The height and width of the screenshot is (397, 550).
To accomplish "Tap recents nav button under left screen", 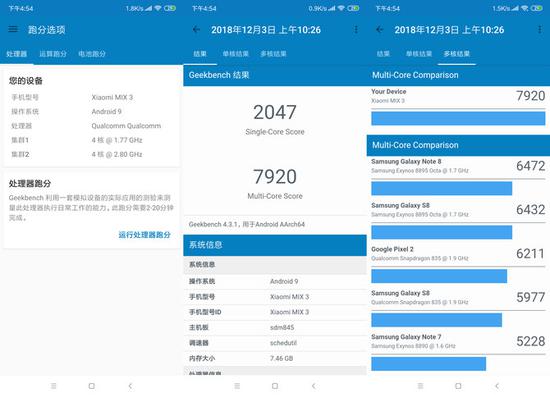I will [53, 386].
